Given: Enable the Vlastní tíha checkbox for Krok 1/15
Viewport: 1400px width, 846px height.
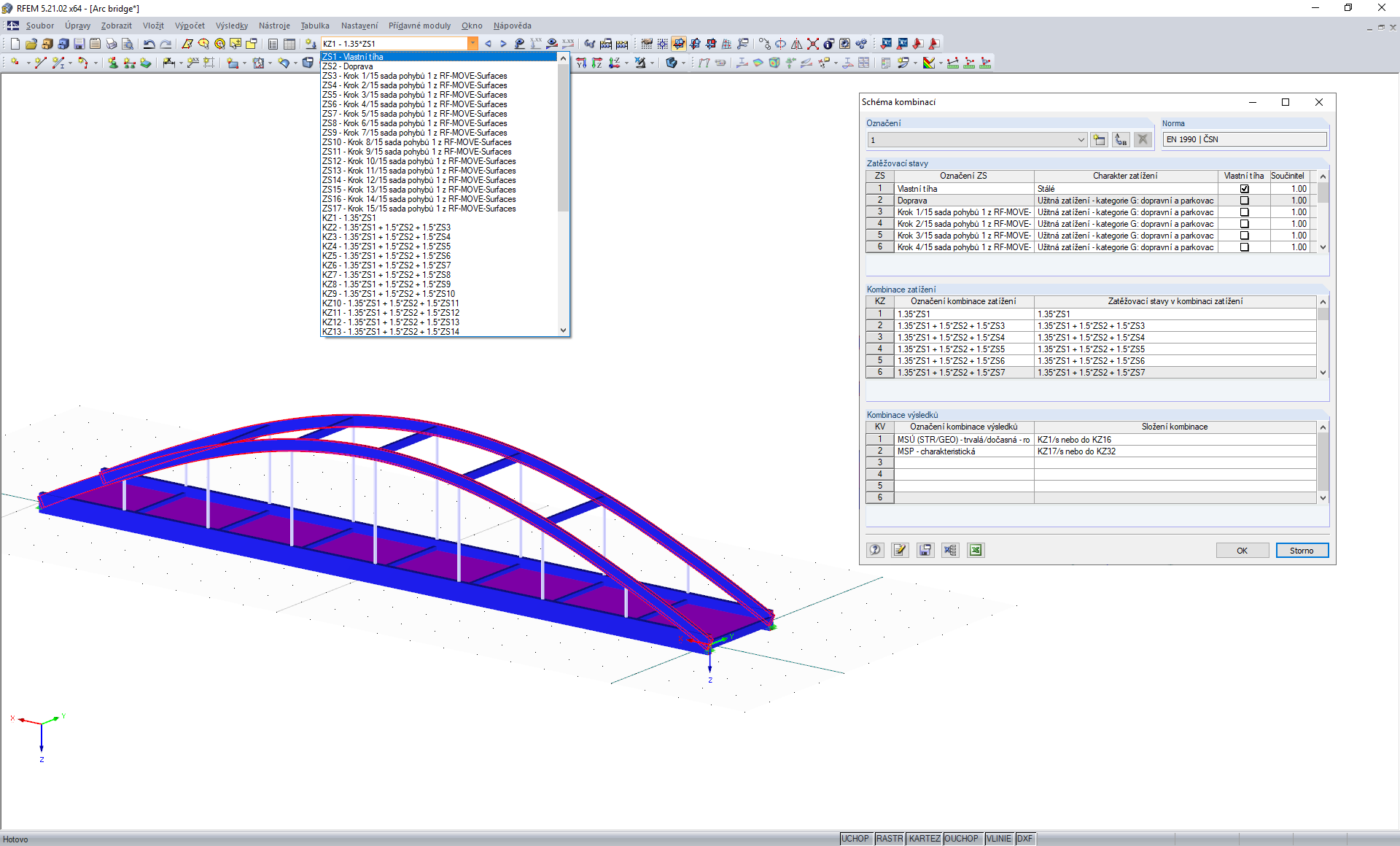Looking at the screenshot, I should [x=1244, y=212].
